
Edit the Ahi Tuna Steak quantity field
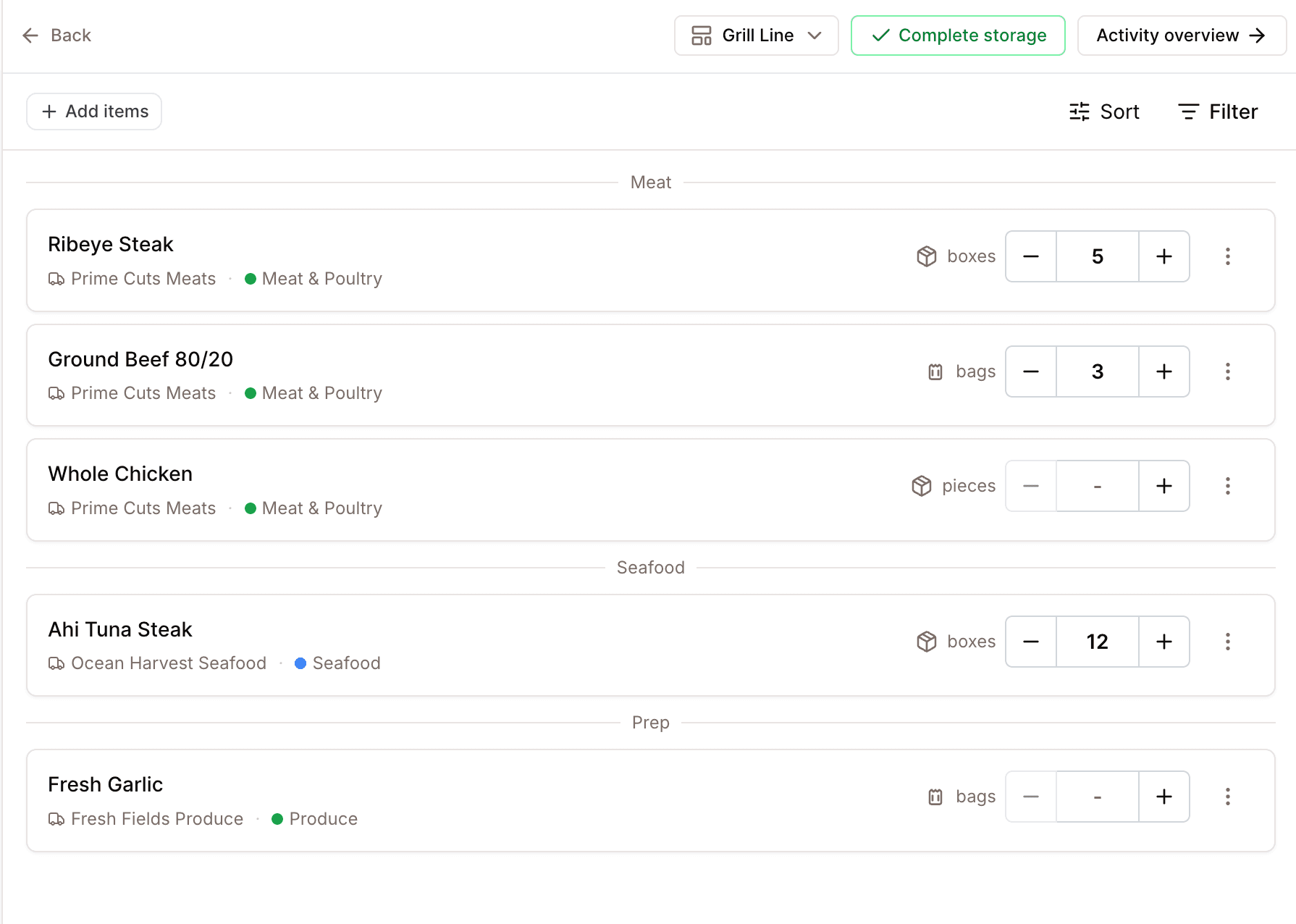[x=1098, y=642]
